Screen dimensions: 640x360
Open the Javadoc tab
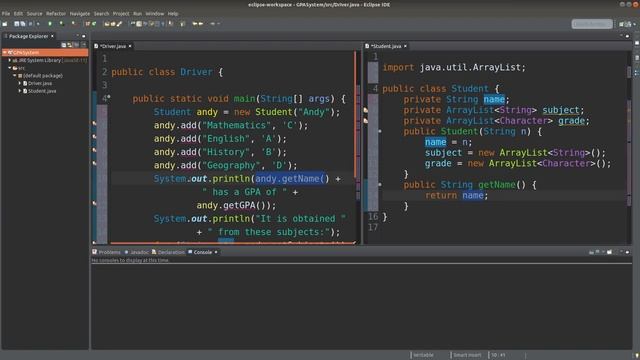click(136, 252)
